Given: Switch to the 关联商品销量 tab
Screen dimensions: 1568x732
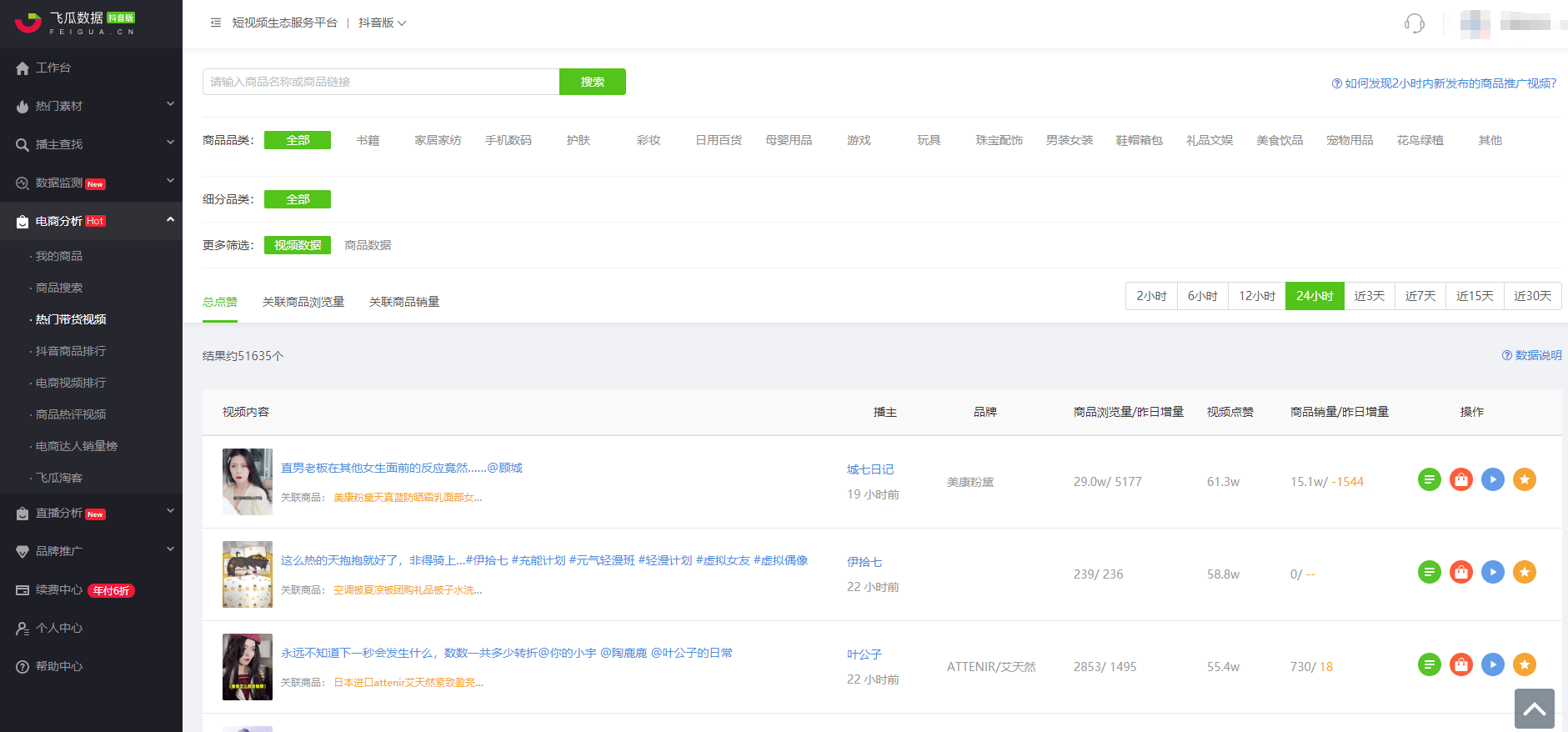Looking at the screenshot, I should point(403,302).
